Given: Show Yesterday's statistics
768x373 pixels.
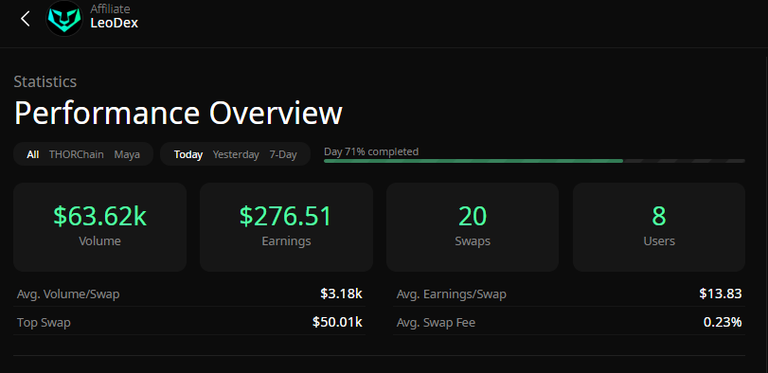Looking at the screenshot, I should pos(236,155).
